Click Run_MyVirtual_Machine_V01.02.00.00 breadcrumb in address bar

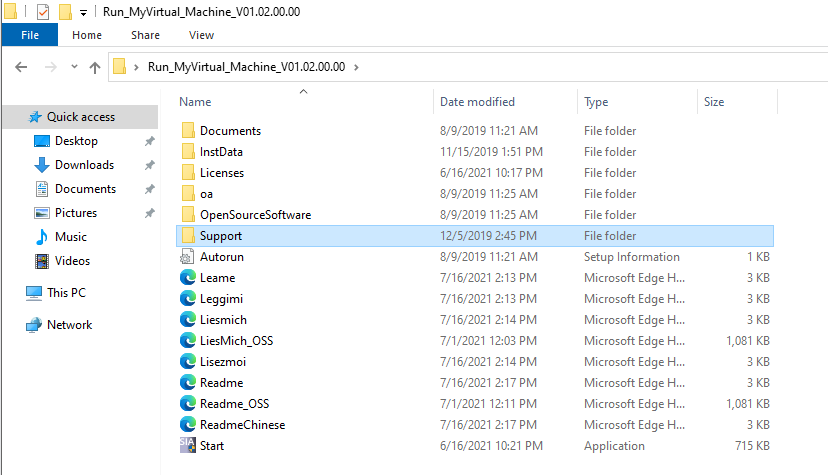tap(247, 66)
